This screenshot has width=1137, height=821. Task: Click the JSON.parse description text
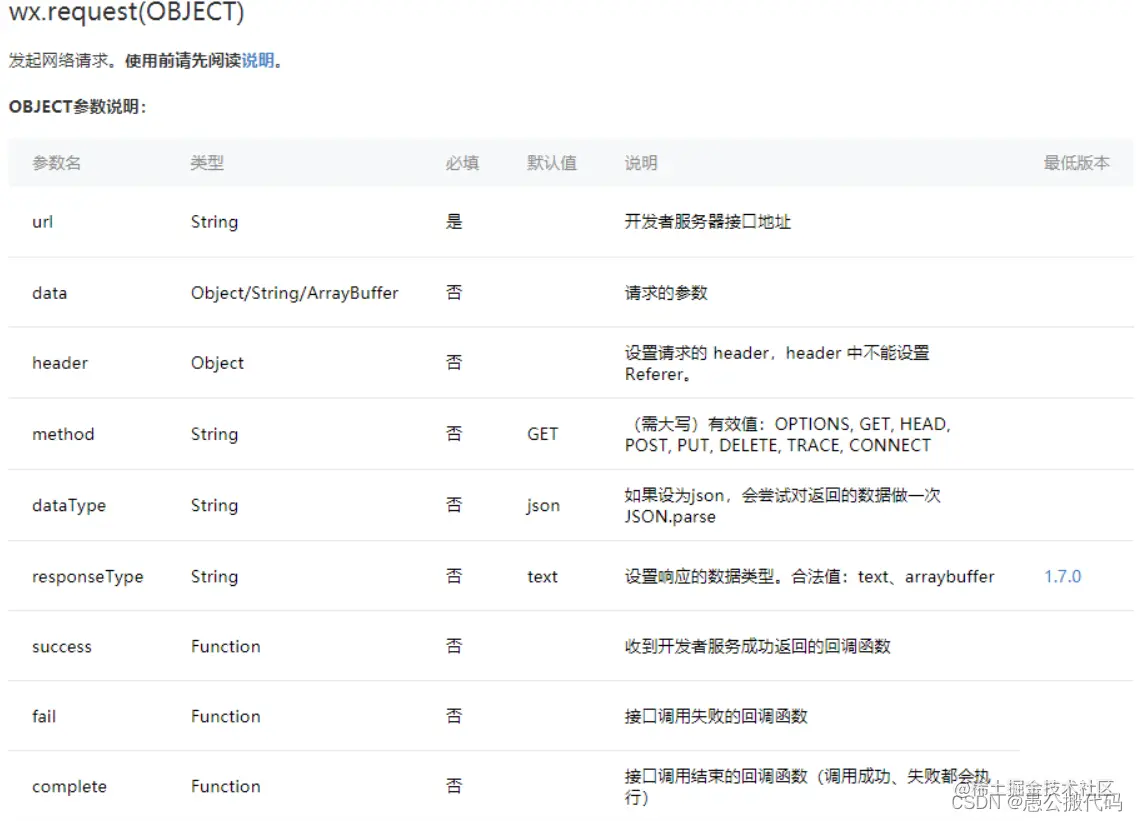click(782, 506)
